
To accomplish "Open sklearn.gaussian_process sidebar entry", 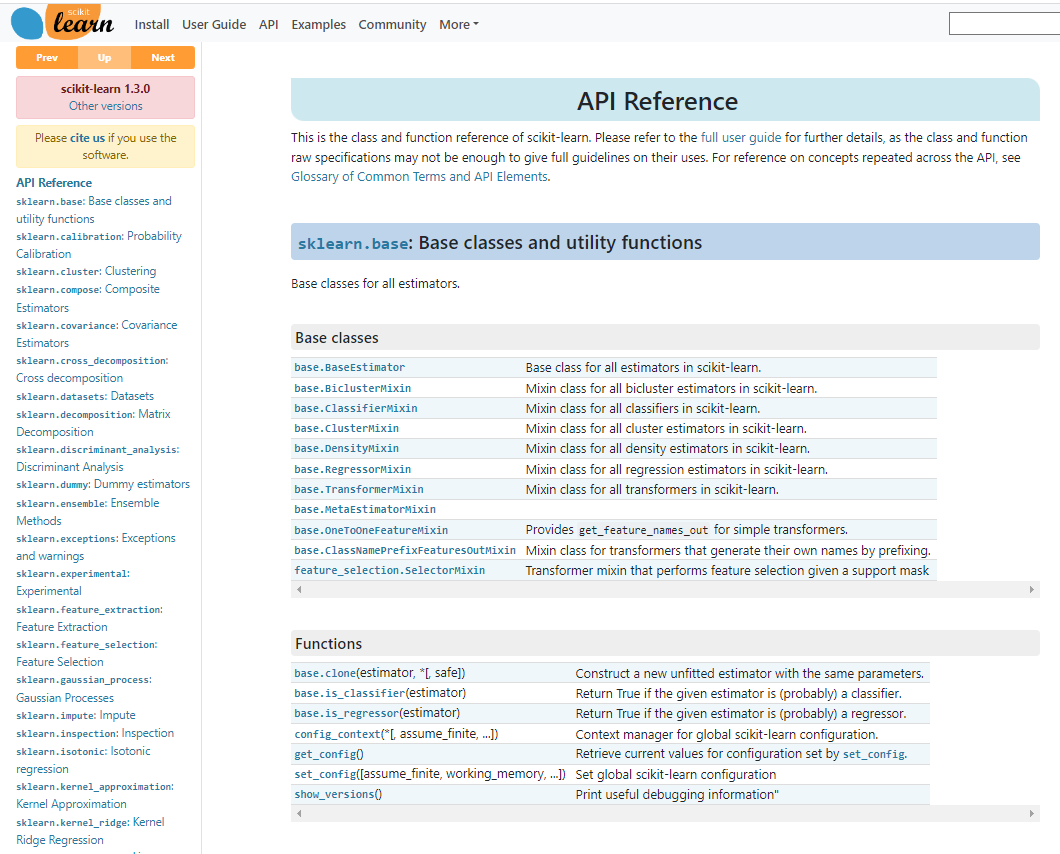I will pyautogui.click(x=84, y=688).
